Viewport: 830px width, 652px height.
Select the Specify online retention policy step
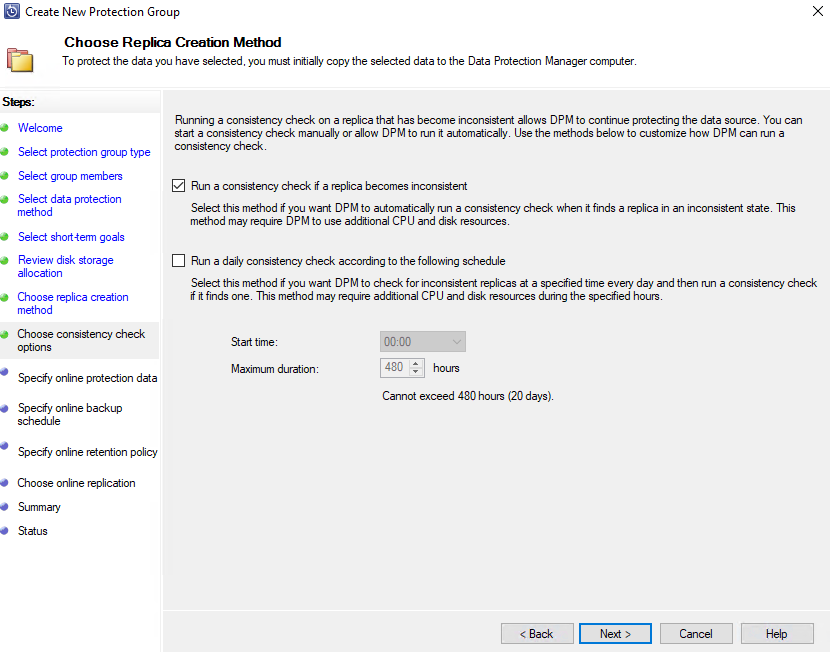[x=87, y=452]
